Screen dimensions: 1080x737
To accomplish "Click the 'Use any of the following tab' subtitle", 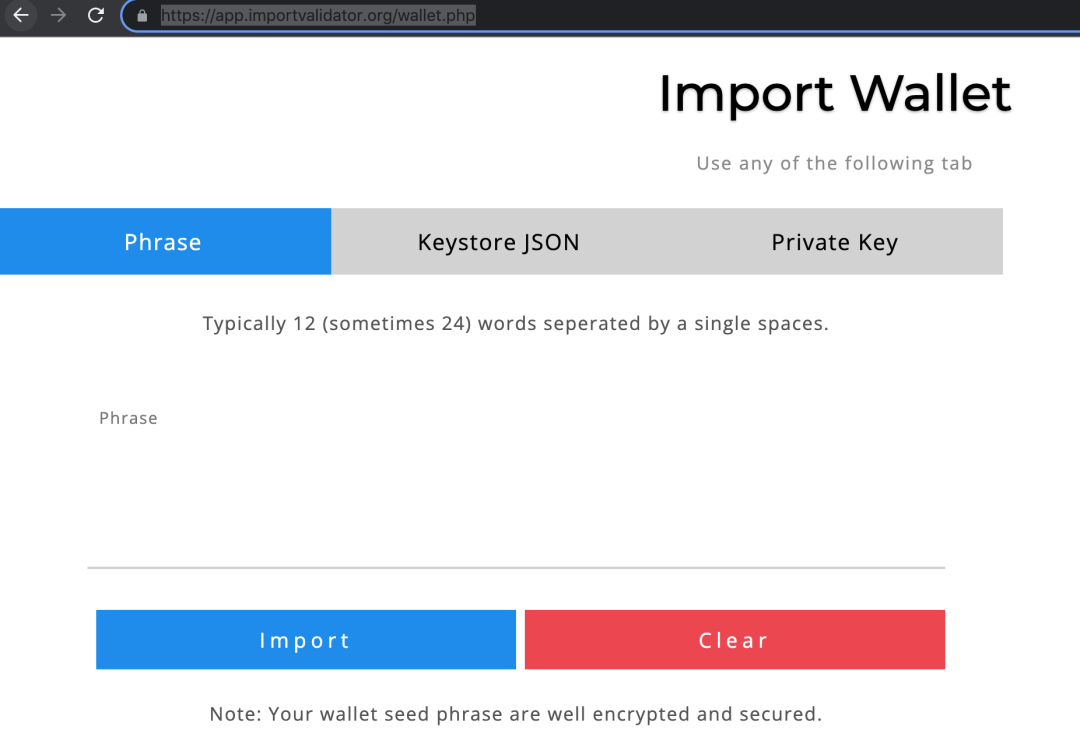I will coord(834,163).
